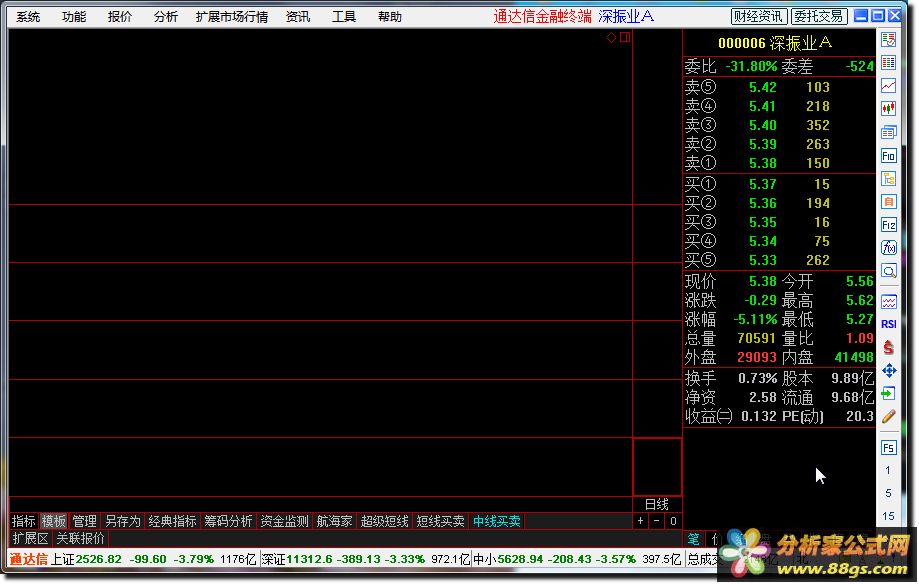Select the 5-minute period button
Image resolution: width=919 pixels, height=584 pixels.
(889, 493)
